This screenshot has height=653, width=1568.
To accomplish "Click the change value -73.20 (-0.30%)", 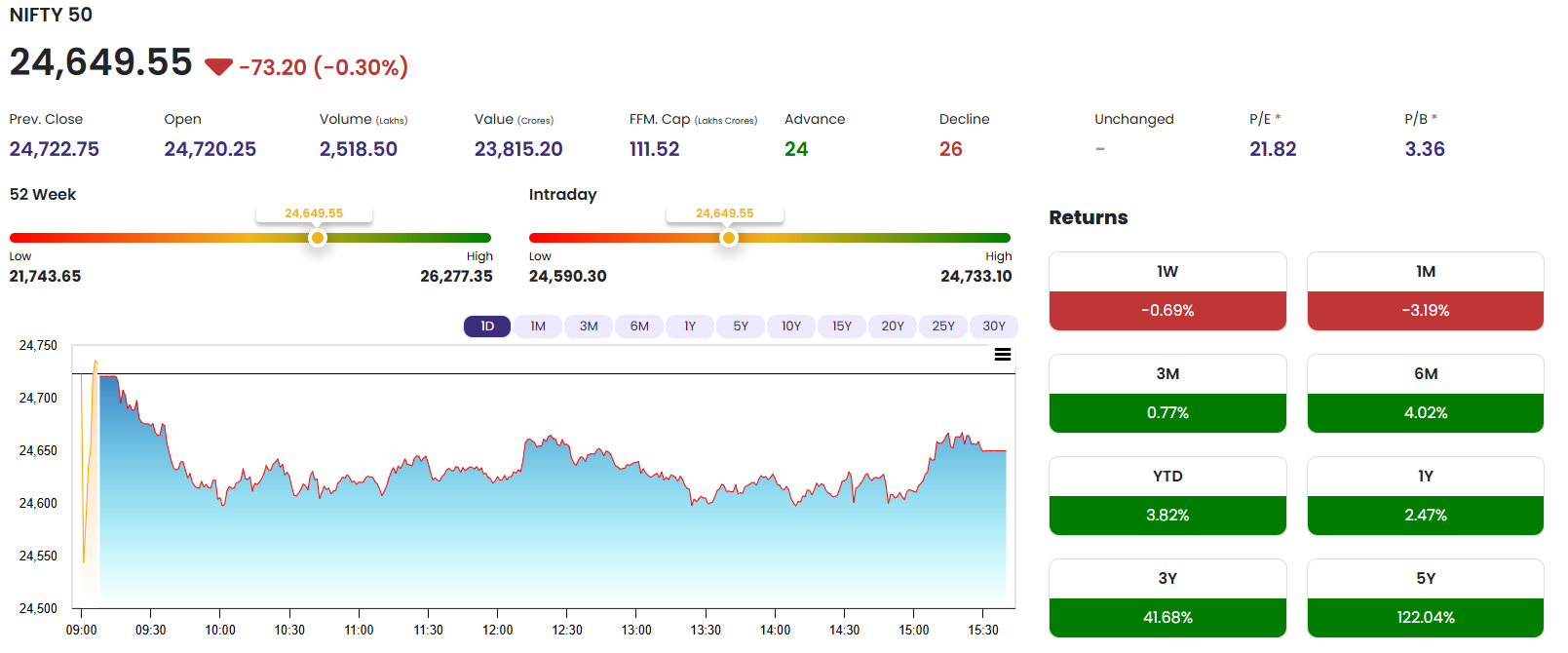I will click(324, 67).
